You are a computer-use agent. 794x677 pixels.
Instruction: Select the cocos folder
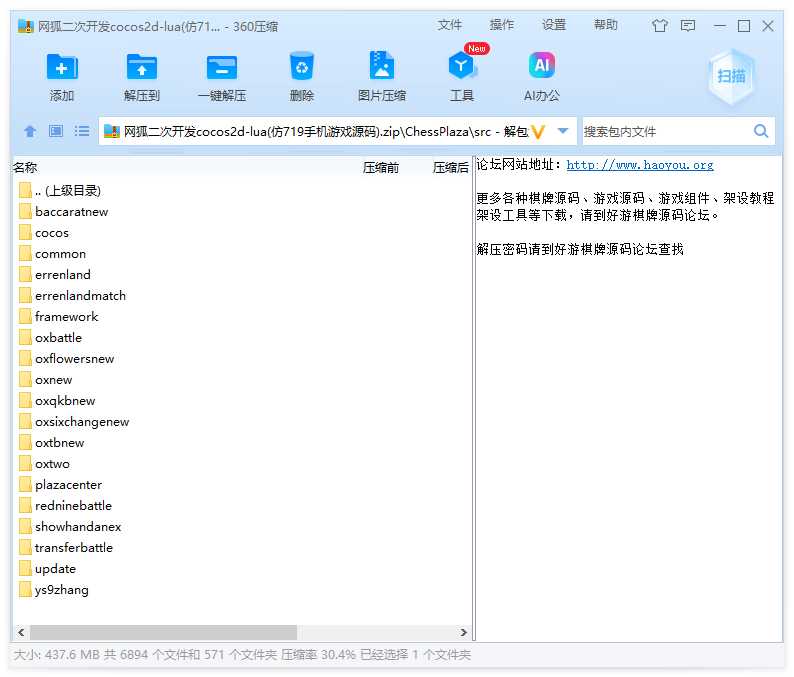(x=44, y=233)
